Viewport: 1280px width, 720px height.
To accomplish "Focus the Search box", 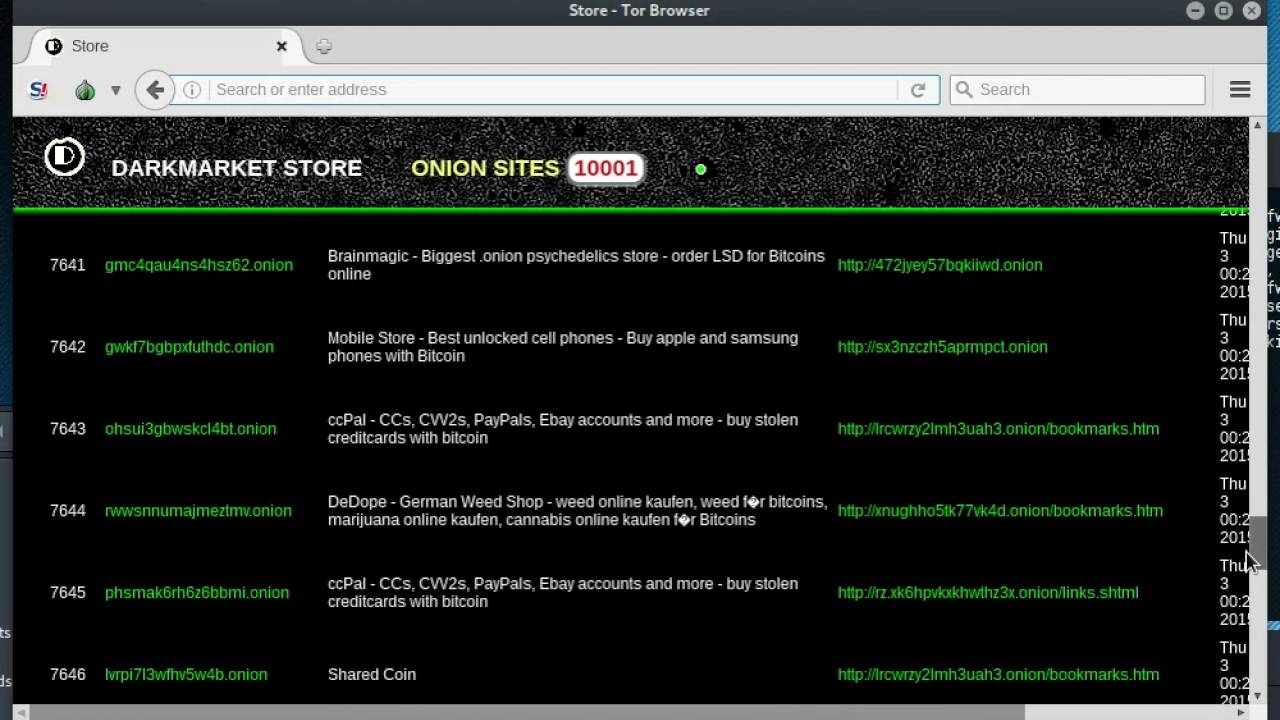I will tap(1077, 90).
